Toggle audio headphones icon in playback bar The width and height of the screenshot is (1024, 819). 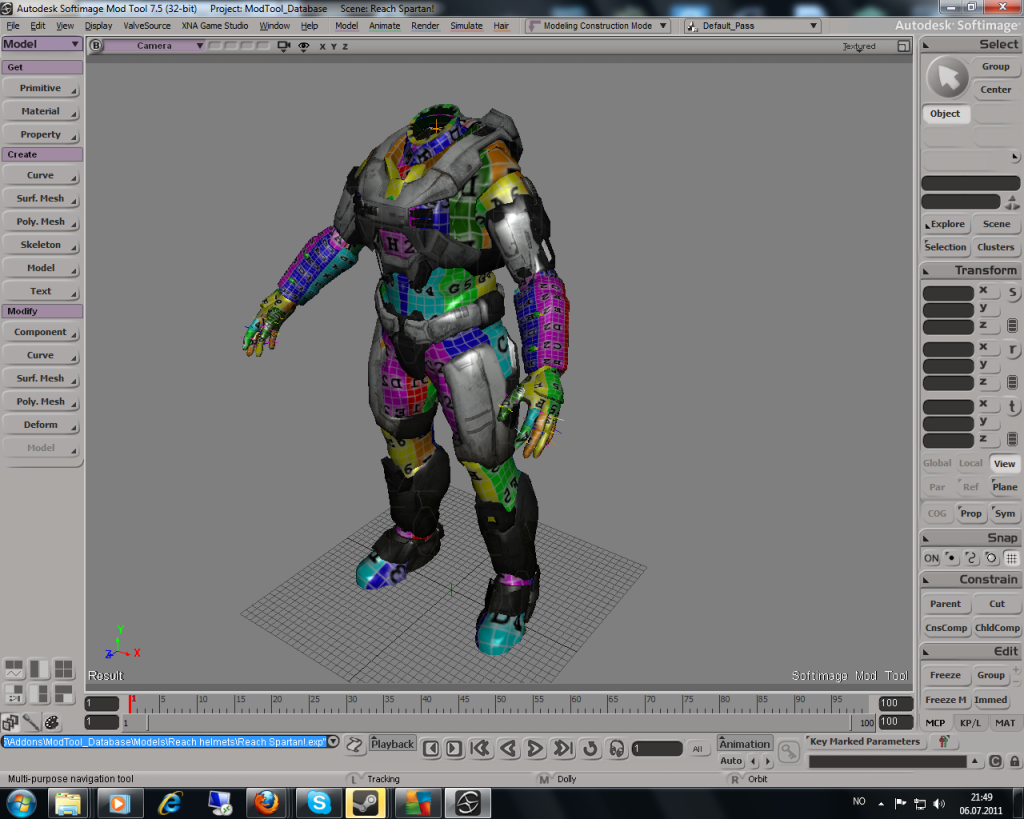point(616,748)
